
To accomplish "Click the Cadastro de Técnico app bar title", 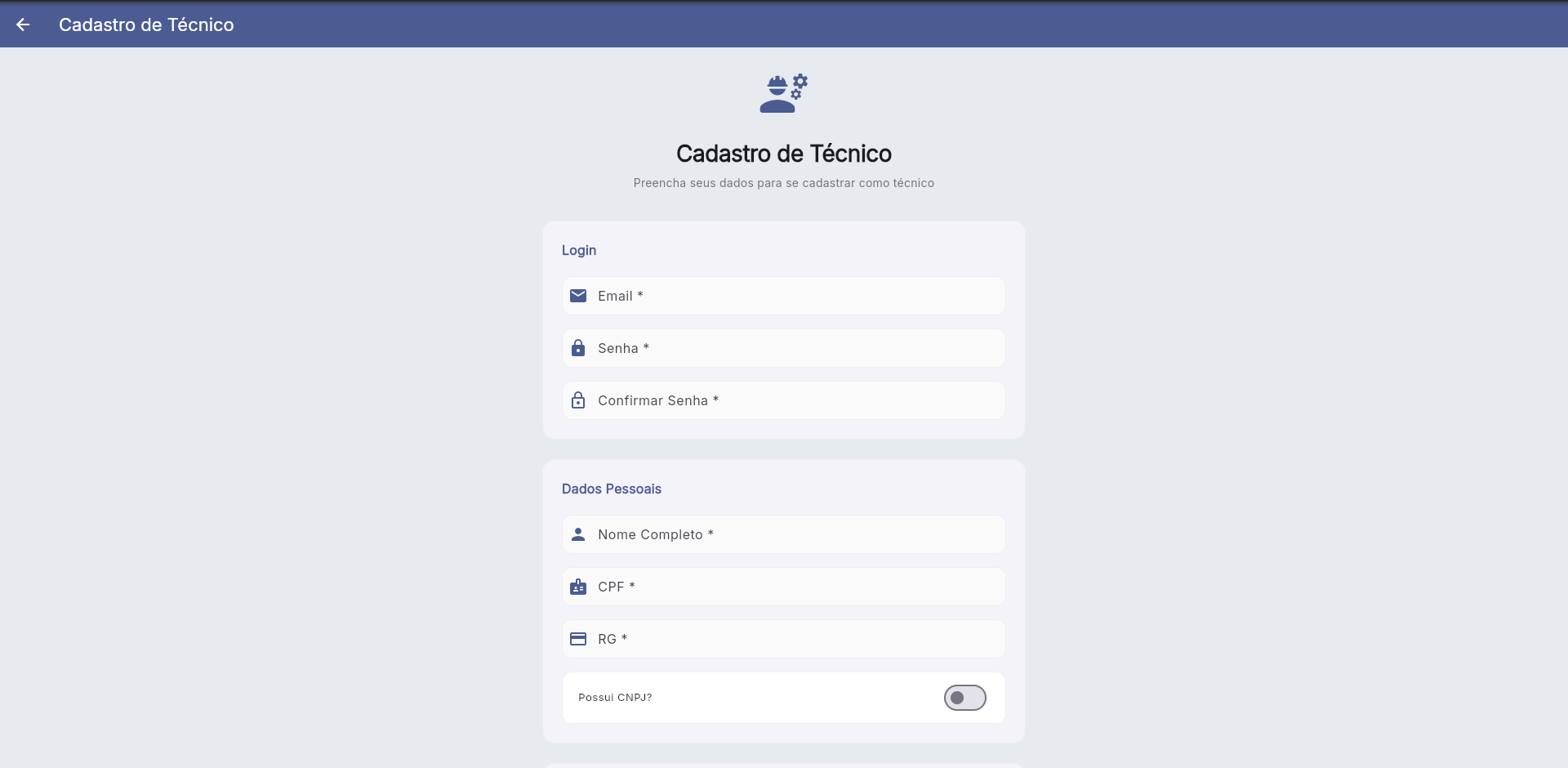I will [x=146, y=25].
